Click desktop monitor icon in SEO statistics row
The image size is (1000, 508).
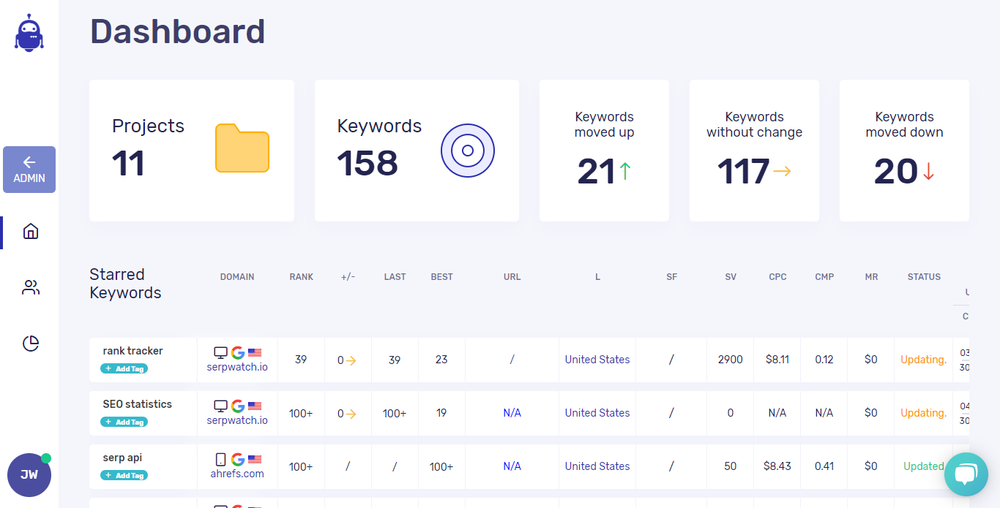coord(221,406)
